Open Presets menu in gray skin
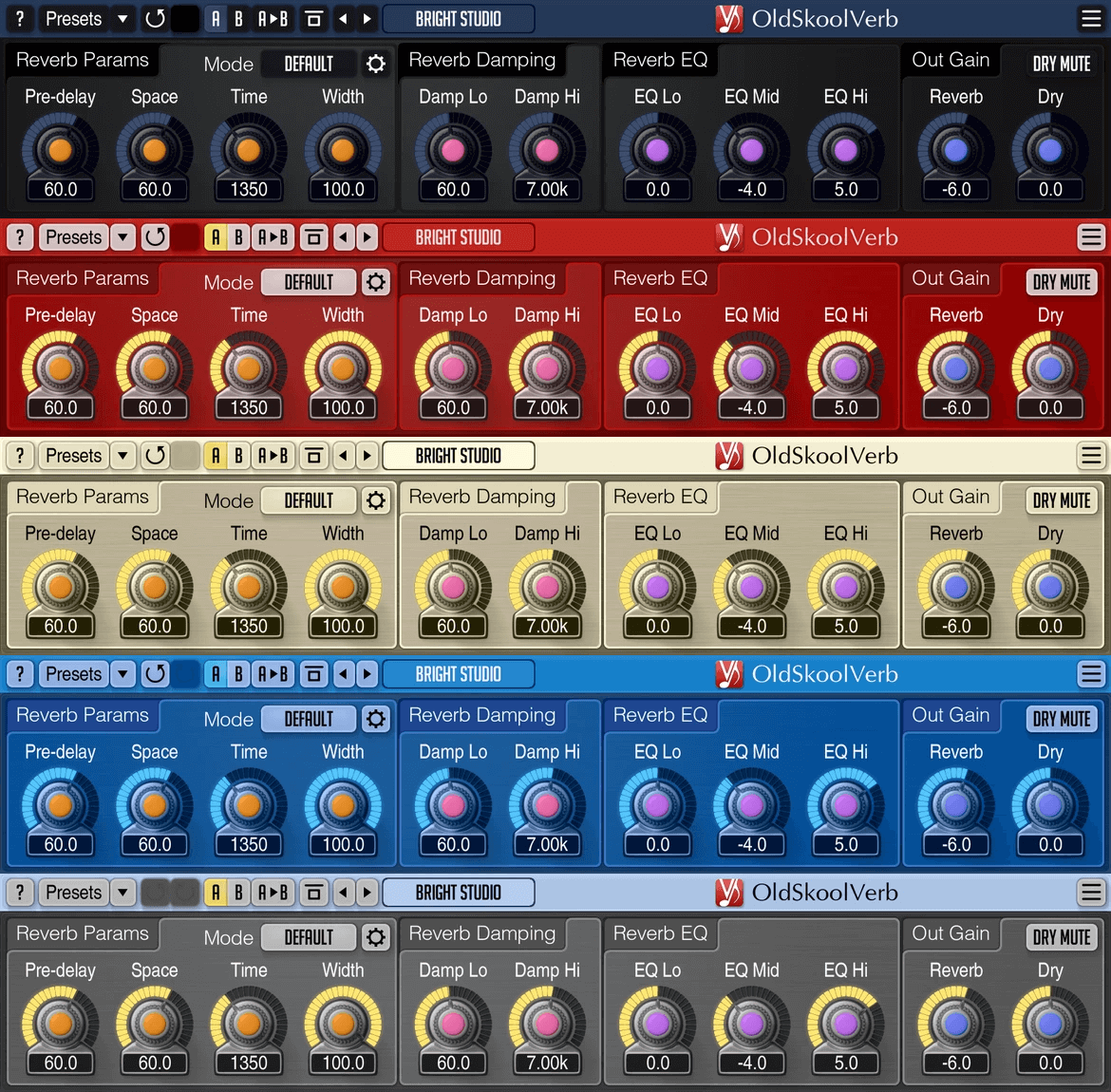The width and height of the screenshot is (1111, 1092). coord(74,893)
